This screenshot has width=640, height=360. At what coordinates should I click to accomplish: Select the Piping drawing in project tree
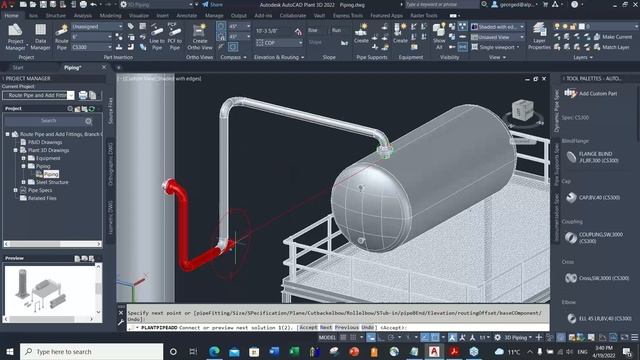51,174
